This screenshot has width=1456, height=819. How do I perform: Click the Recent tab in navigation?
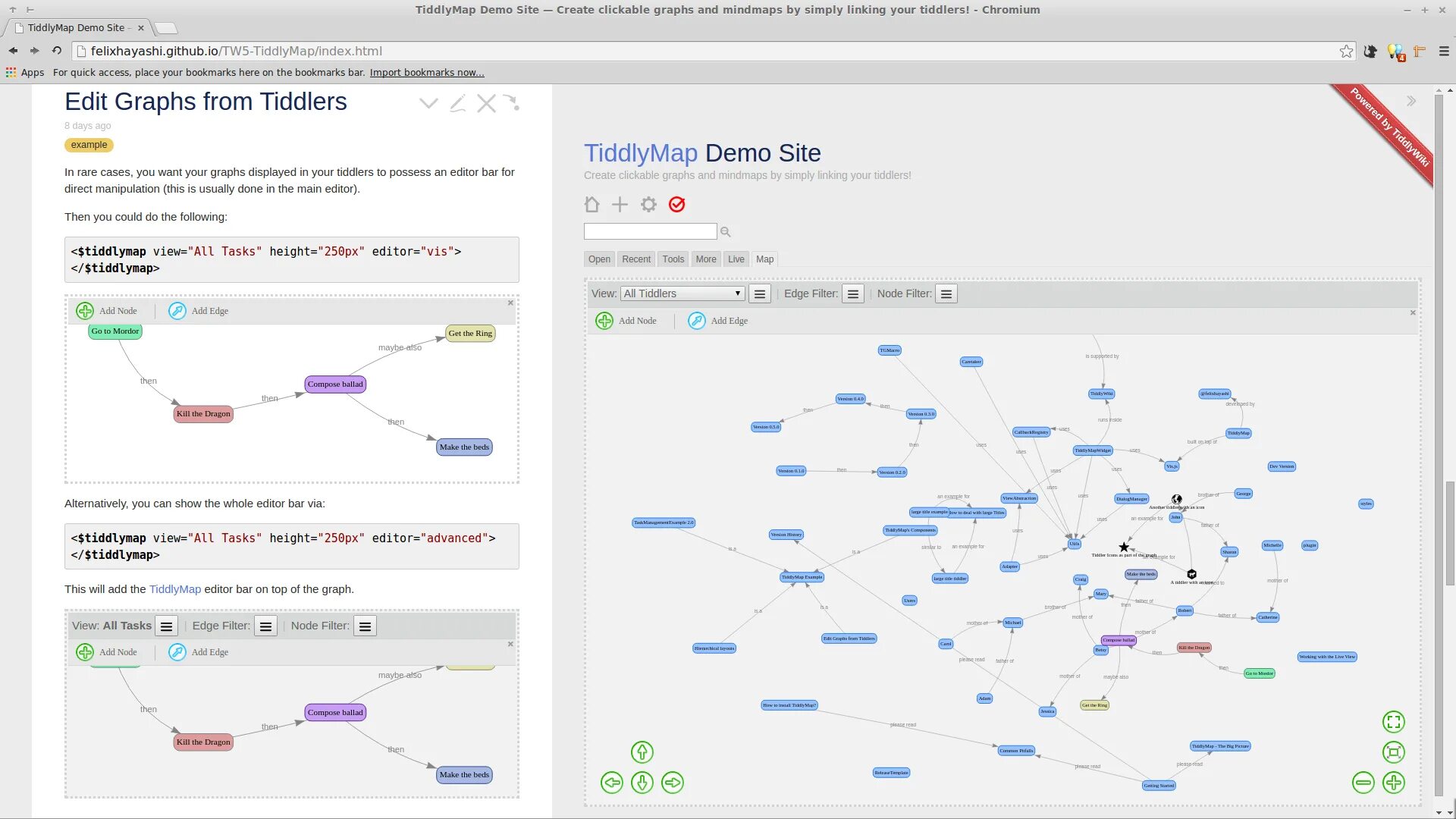click(636, 259)
